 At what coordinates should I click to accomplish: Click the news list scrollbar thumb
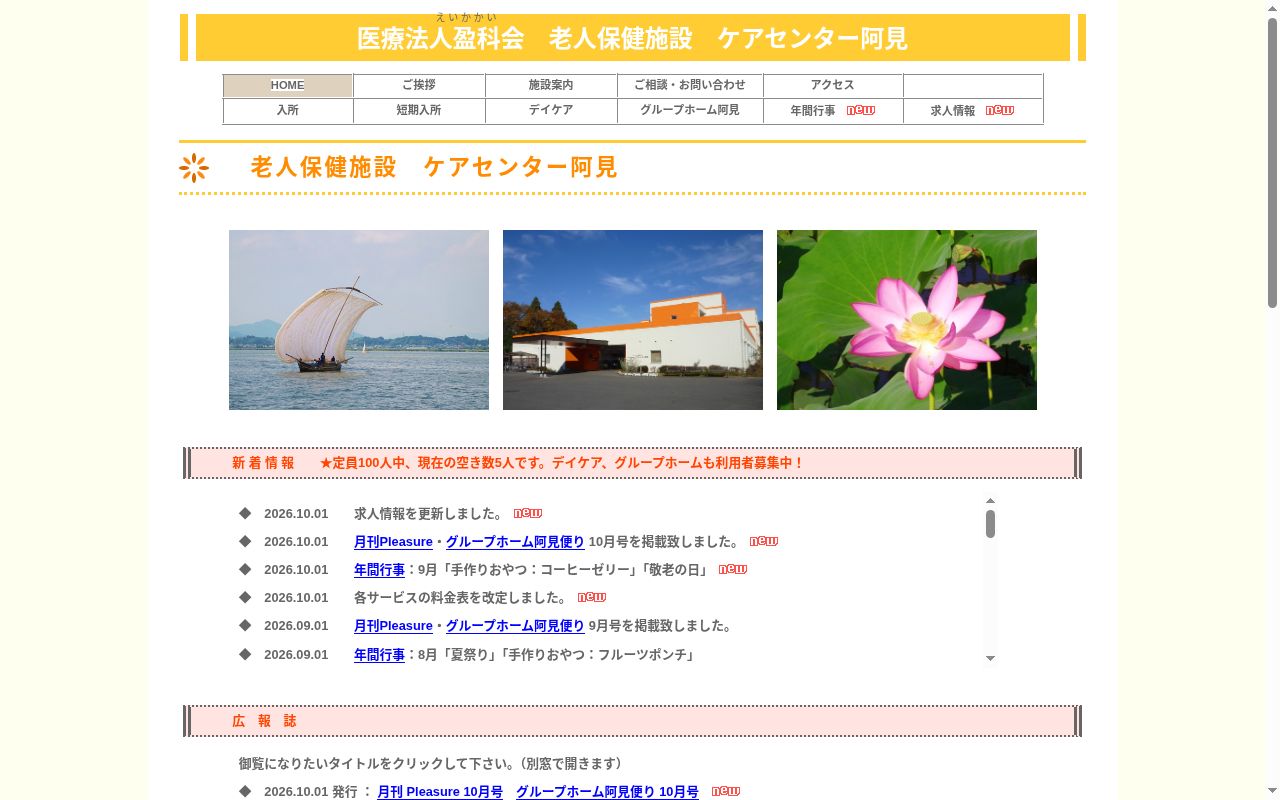990,524
